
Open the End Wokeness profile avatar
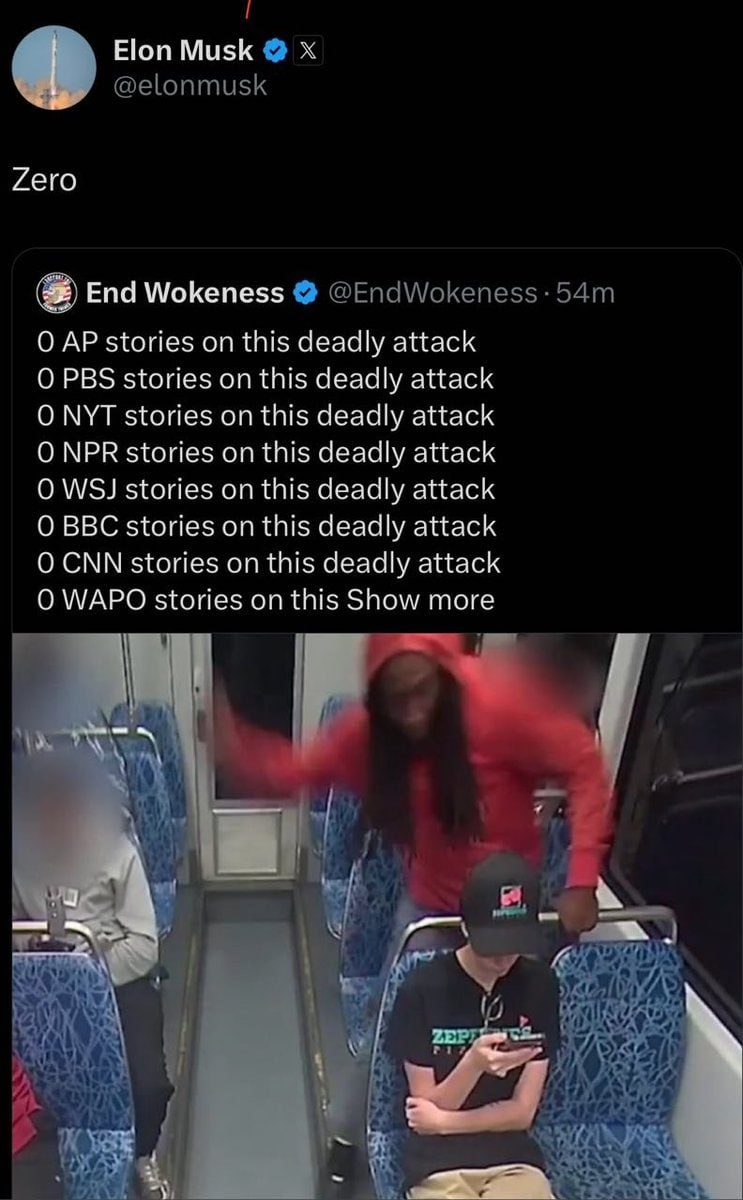click(56, 292)
